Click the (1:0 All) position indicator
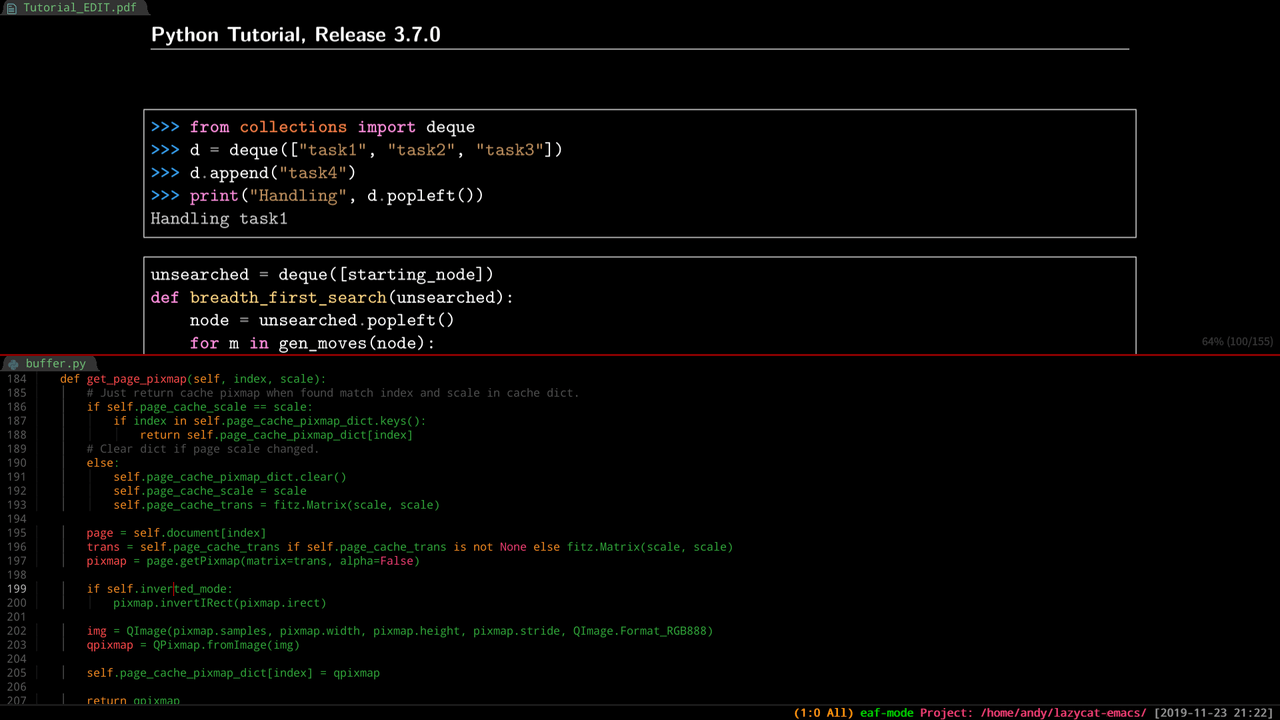 [824, 713]
